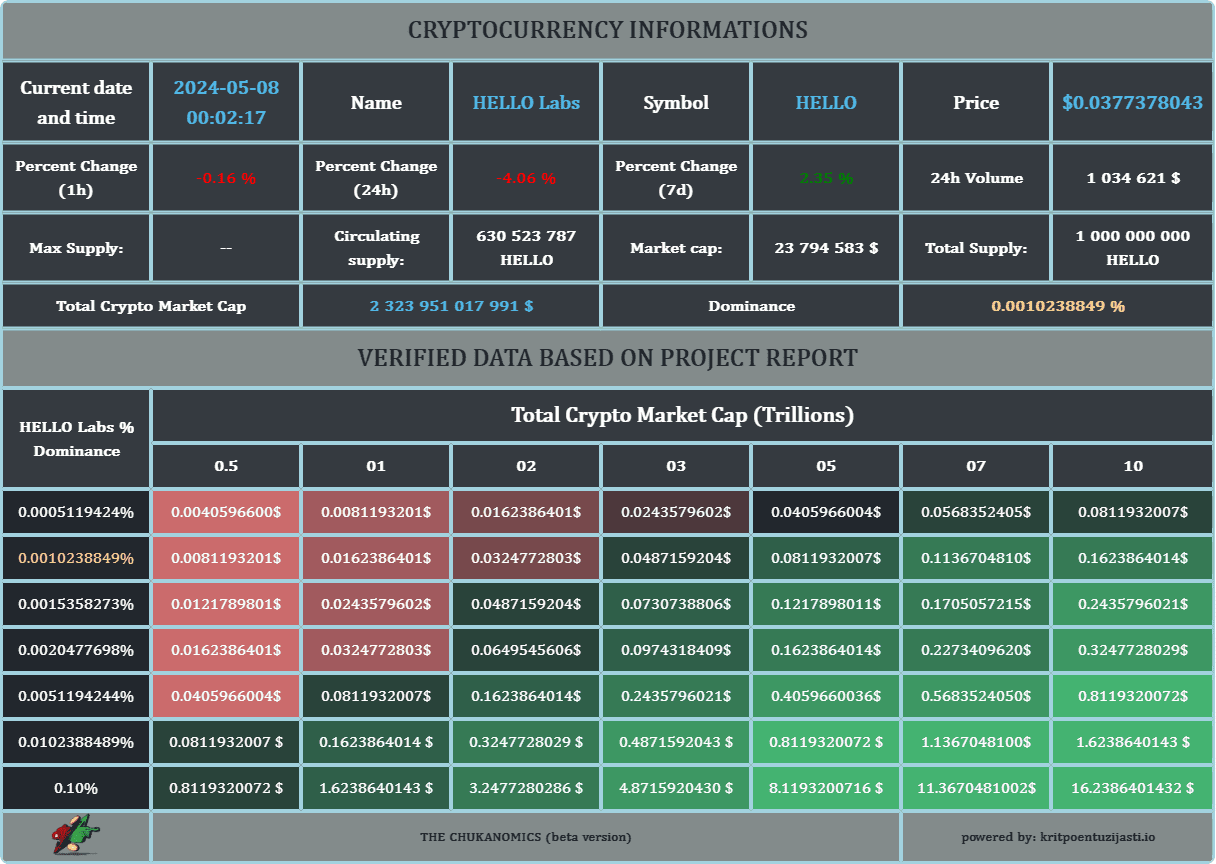Select the 10 trillion column header
1216x864 pixels.
pos(1132,466)
